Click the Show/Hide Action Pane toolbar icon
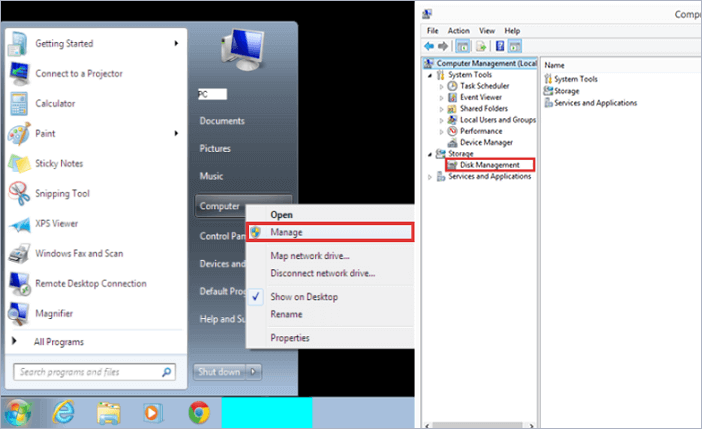Image resolution: width=702 pixels, height=429 pixels. [515, 46]
